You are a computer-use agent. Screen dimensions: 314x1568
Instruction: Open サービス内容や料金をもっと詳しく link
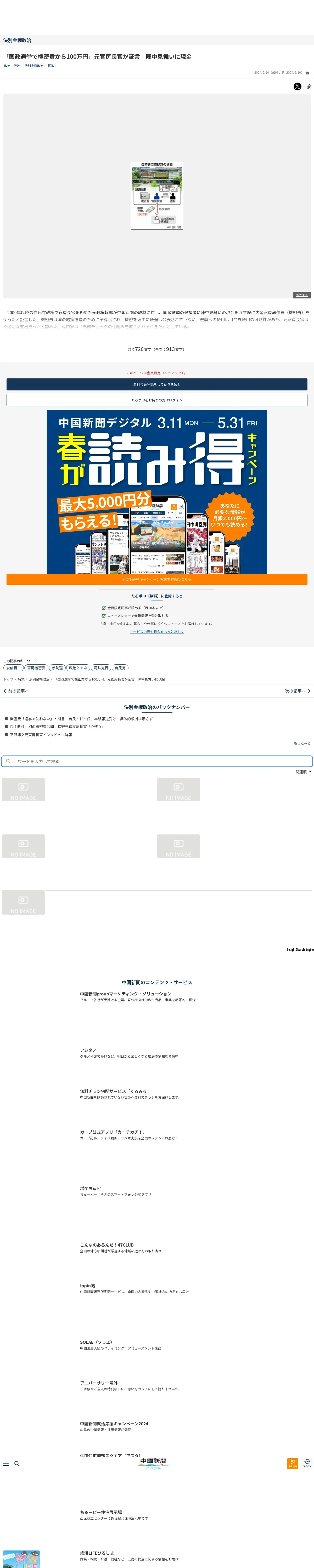(x=157, y=632)
